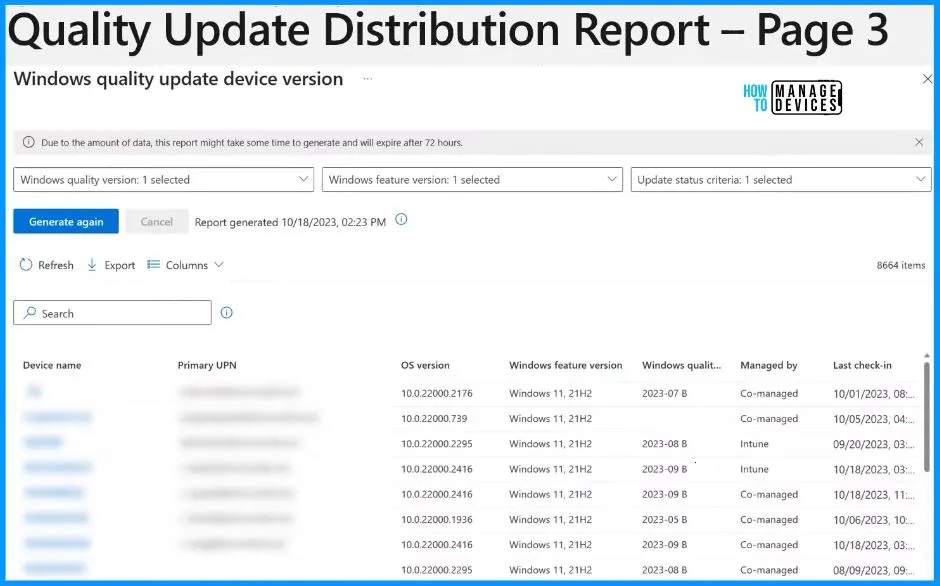Screen dimensions: 940x586
Task: Expand Update status criteria dropdown
Action: [781, 179]
